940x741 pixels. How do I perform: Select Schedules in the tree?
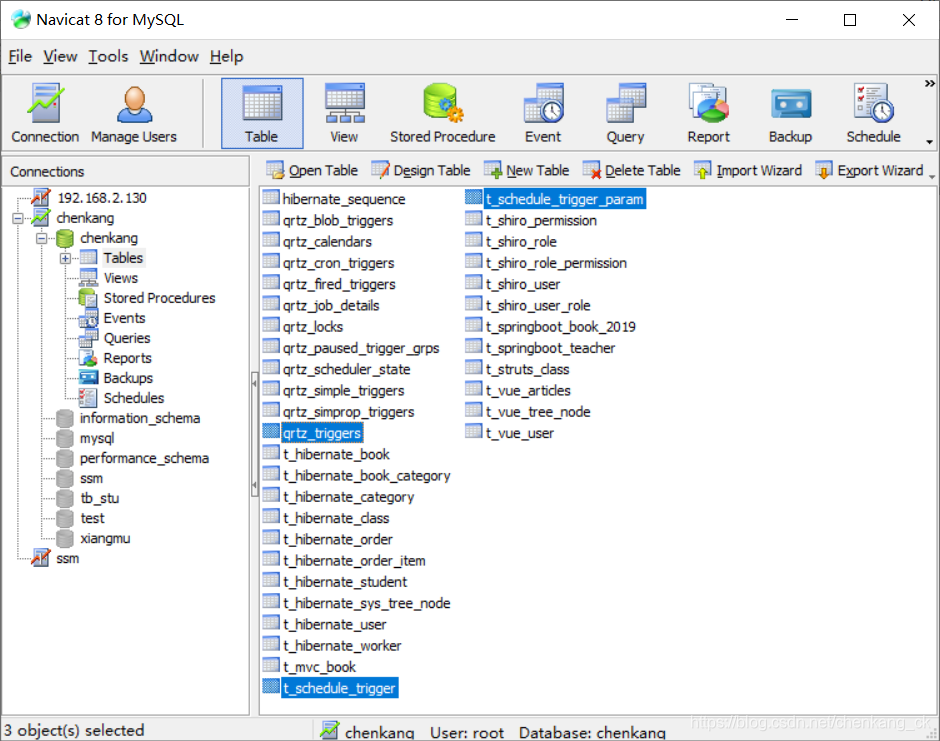[x=133, y=398]
